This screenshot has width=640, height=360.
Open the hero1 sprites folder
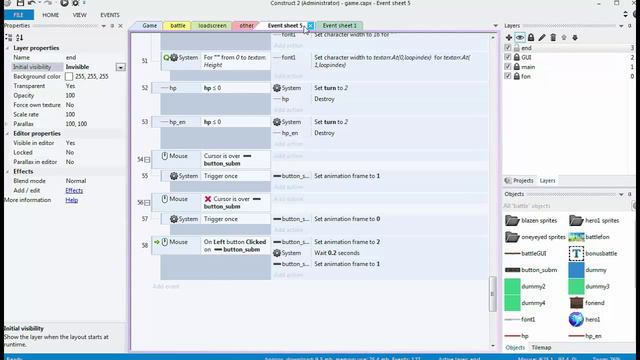(594, 220)
